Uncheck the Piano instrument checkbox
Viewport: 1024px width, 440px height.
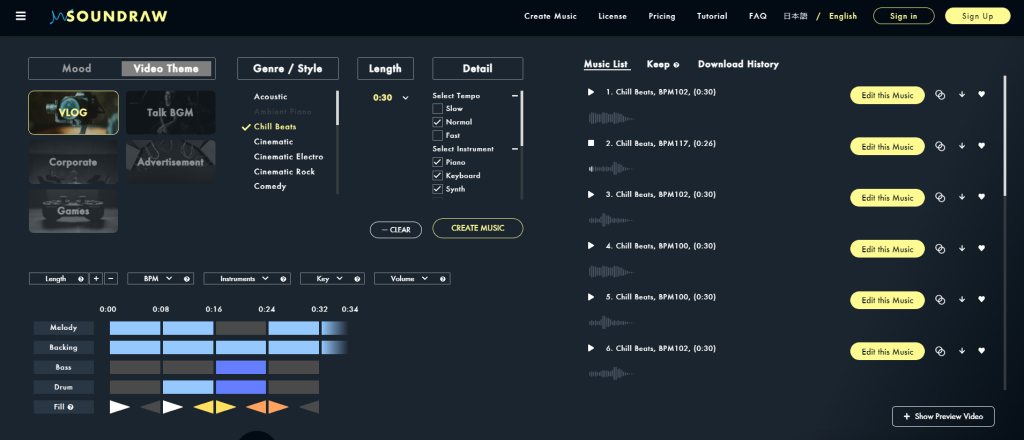(437, 162)
